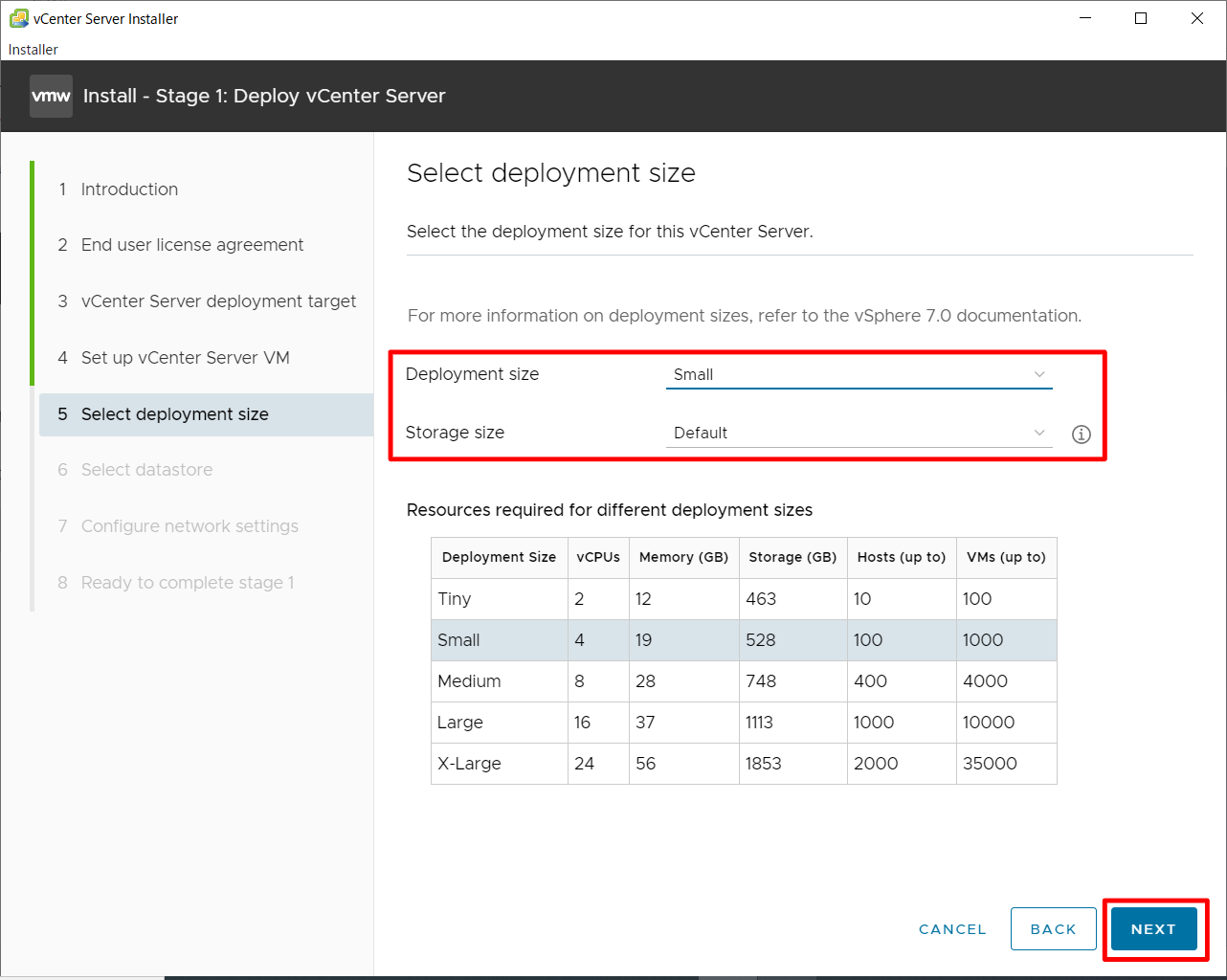The width and height of the screenshot is (1227, 980).
Task: Click the vmw logo in header
Action: click(x=51, y=96)
